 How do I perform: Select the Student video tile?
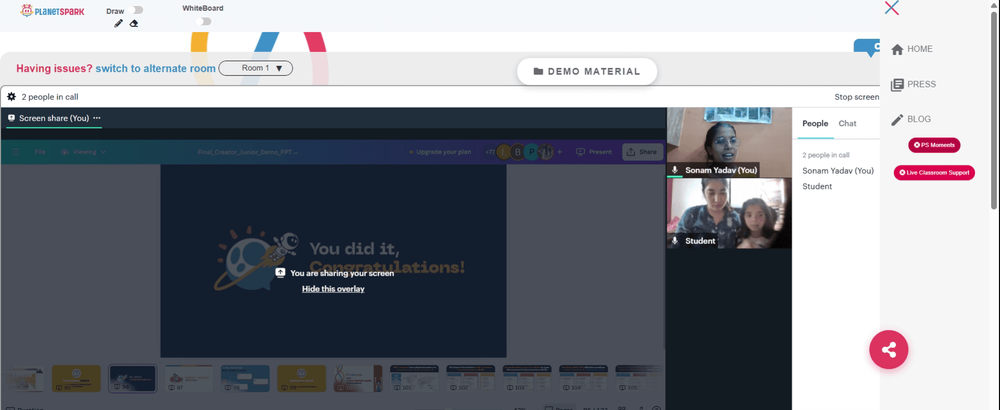tap(729, 213)
